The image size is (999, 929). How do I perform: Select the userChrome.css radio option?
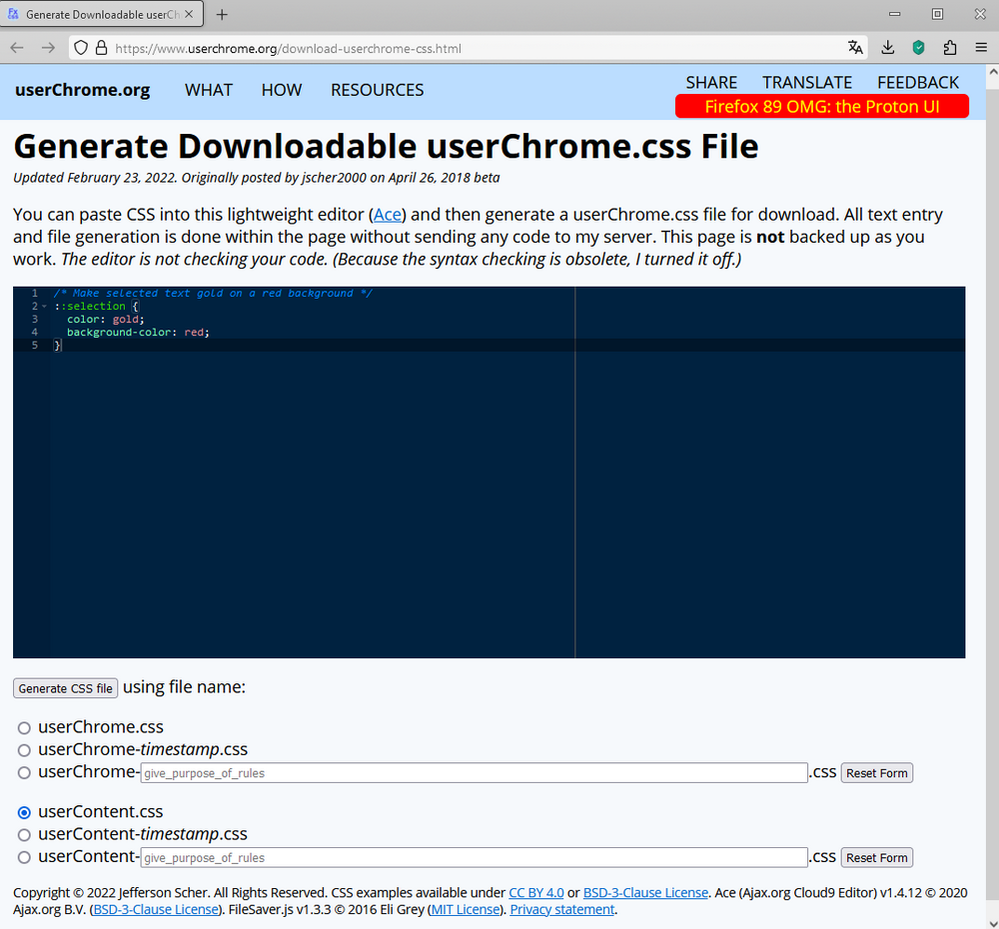click(24, 728)
